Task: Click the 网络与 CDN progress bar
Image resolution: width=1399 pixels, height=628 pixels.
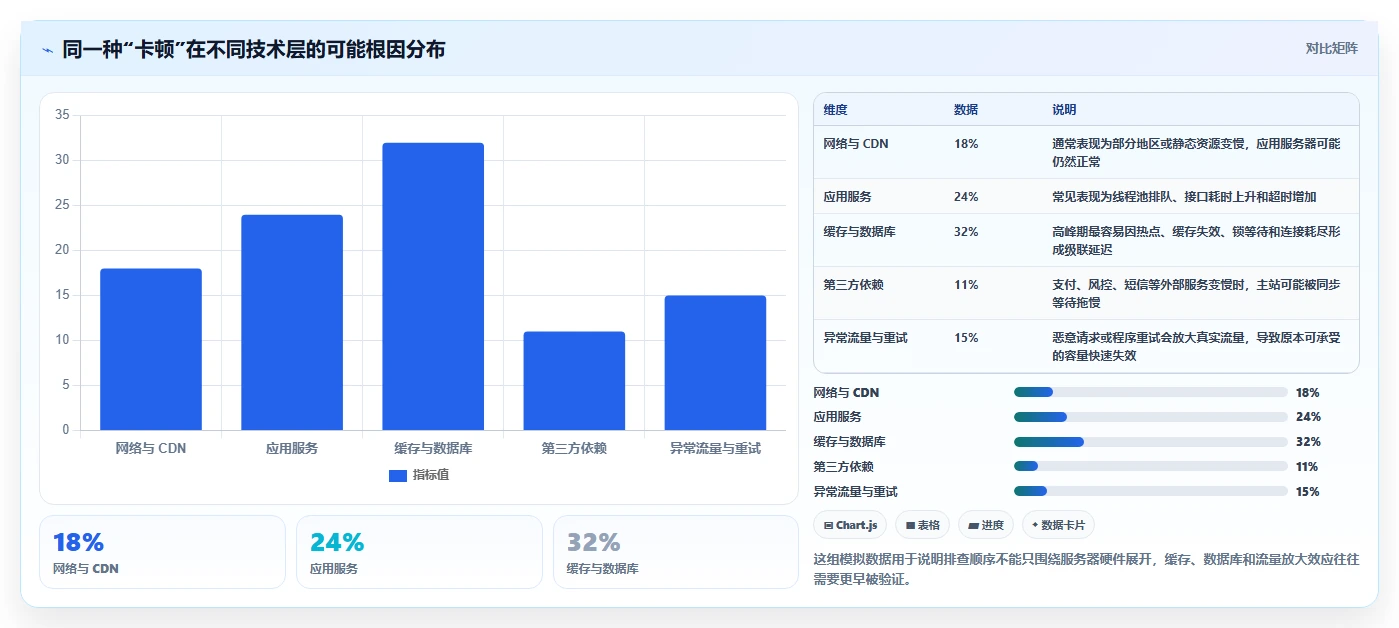Action: pos(1151,392)
